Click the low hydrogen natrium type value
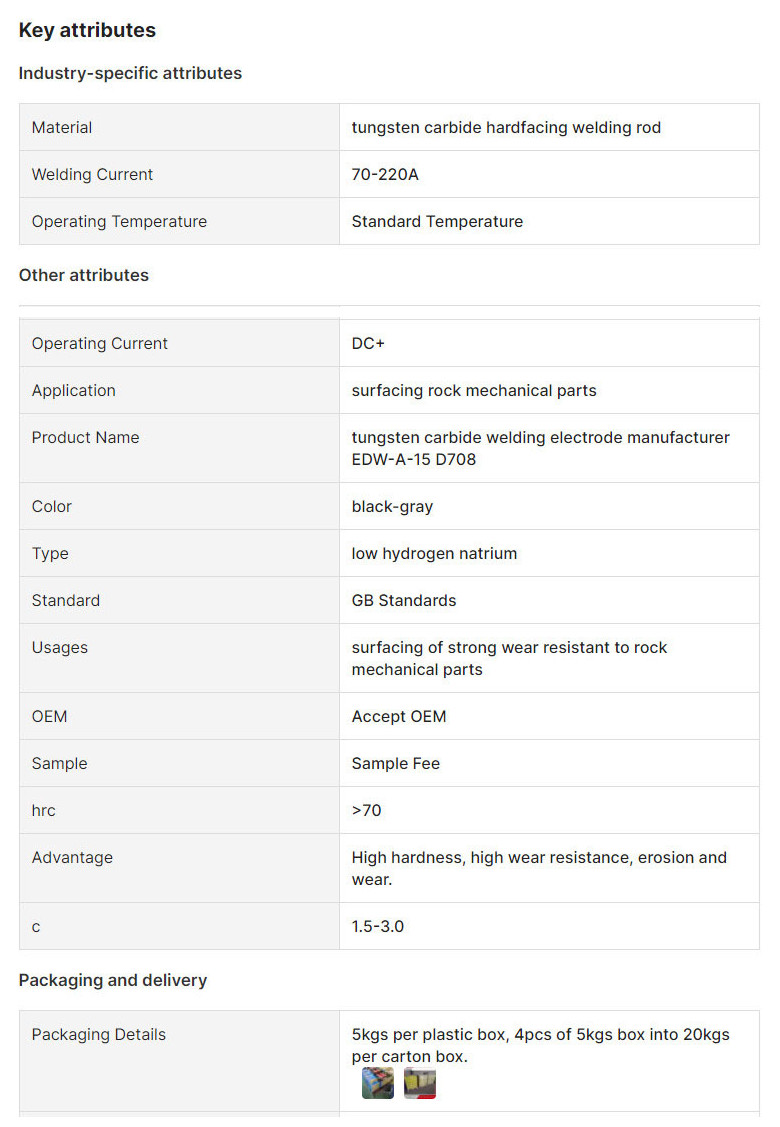This screenshot has width=780, height=1127. click(434, 553)
